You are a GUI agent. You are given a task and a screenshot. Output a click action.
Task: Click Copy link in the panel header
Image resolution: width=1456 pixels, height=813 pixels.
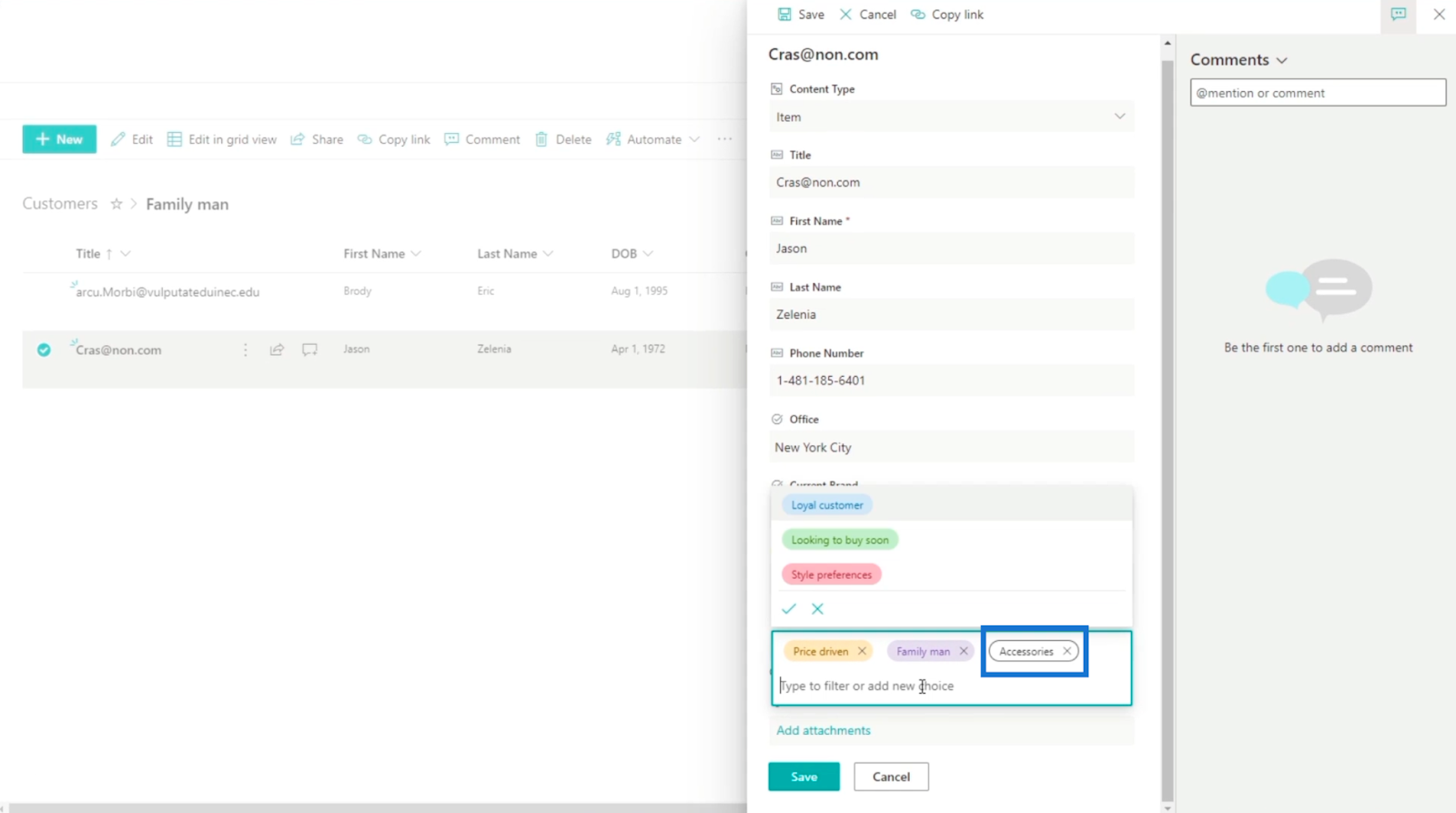[947, 15]
